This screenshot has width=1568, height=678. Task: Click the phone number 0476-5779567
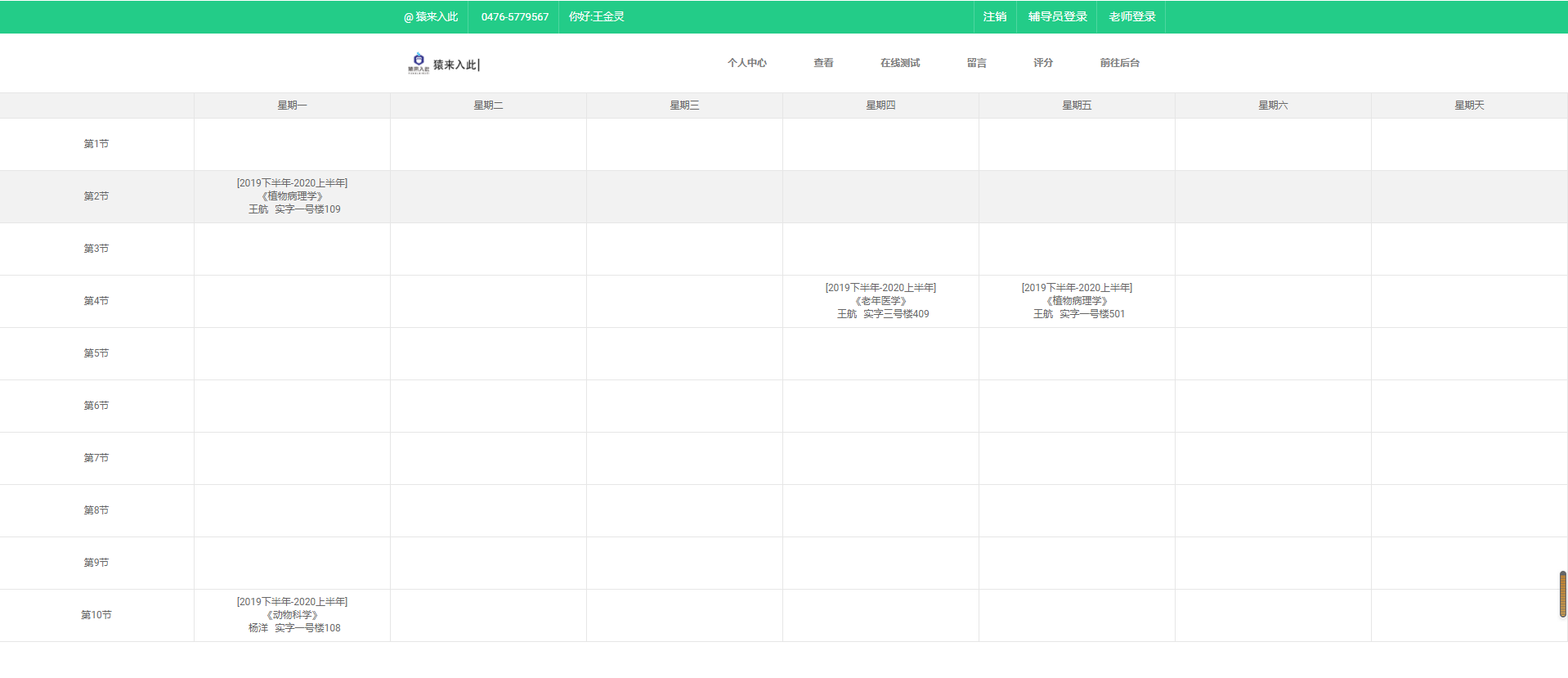coord(515,16)
